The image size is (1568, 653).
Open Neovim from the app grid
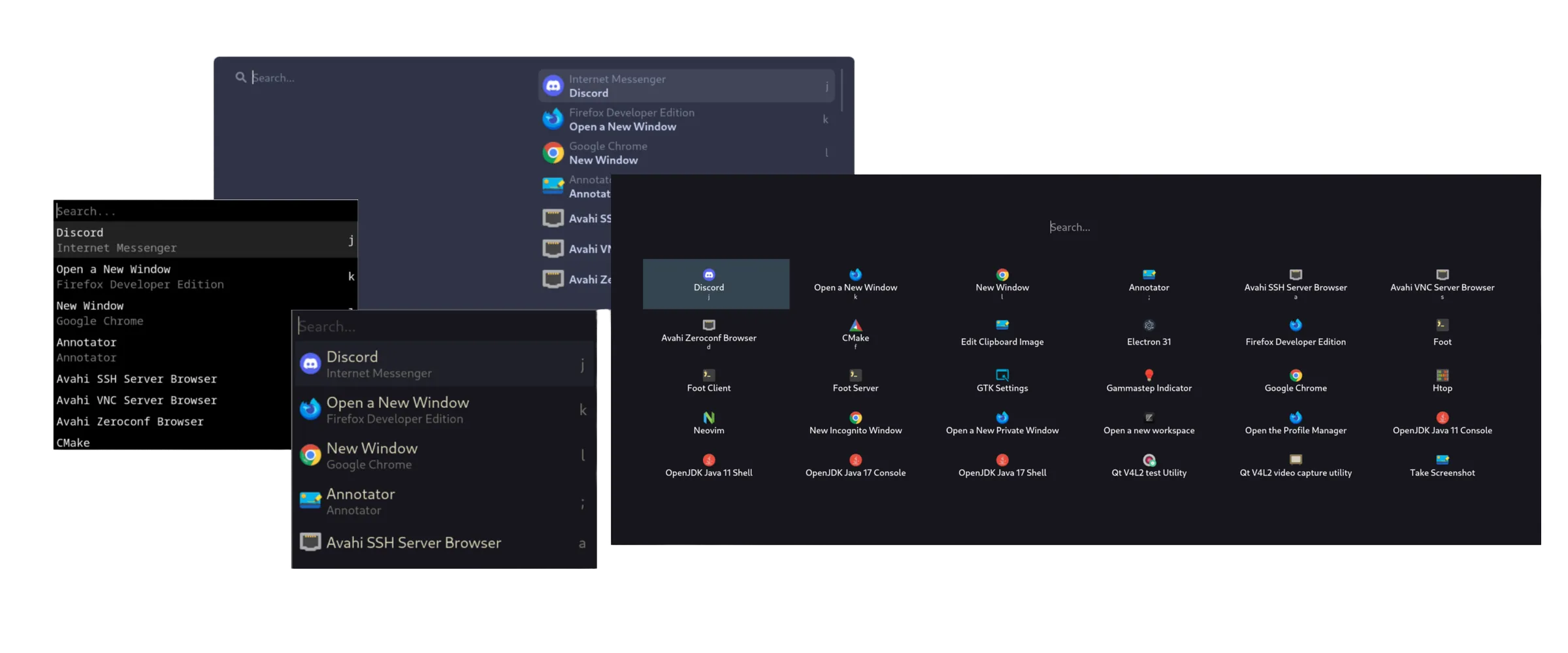click(709, 424)
